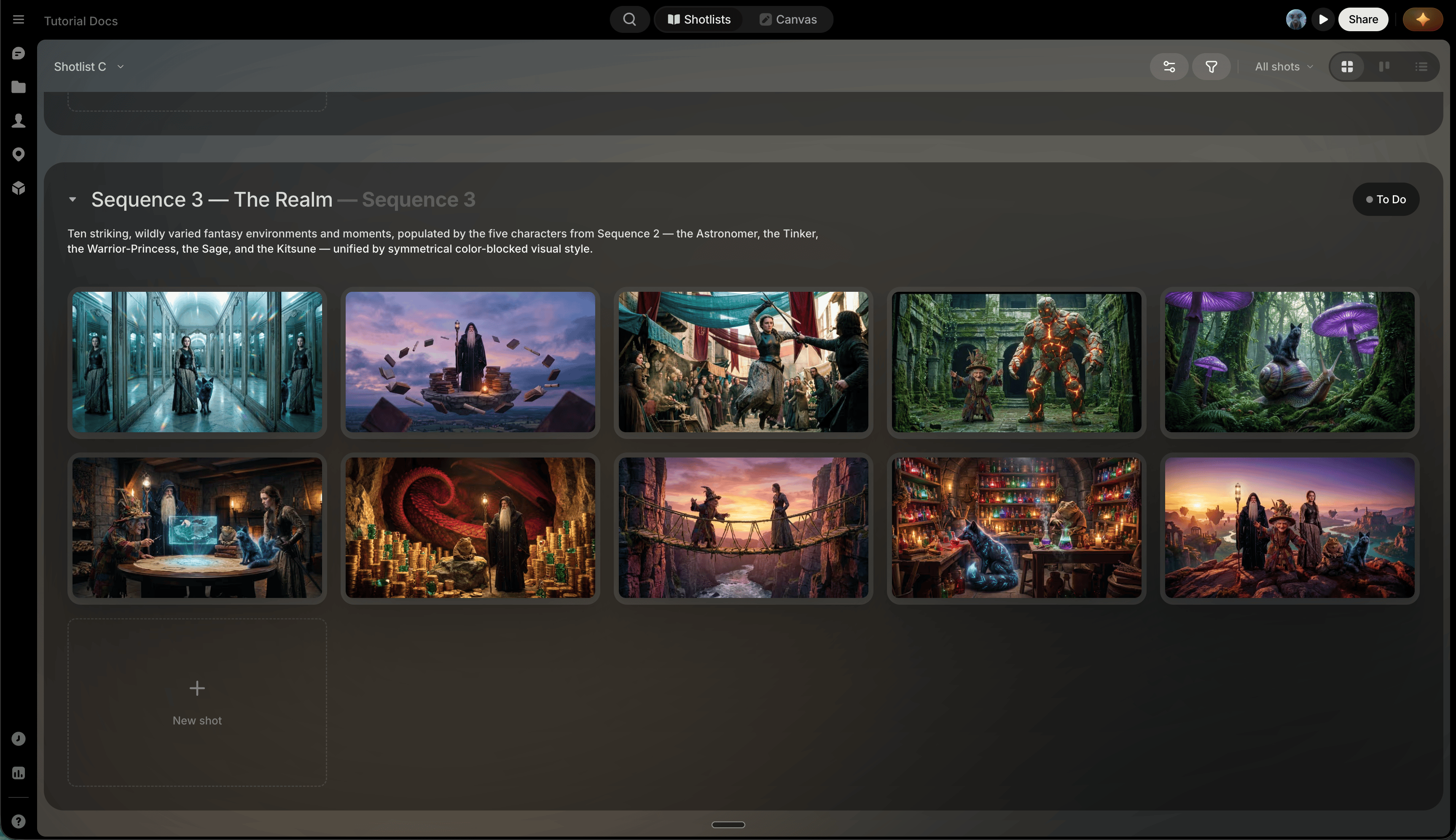Open the rope bridge sunset shot
The height and width of the screenshot is (840, 1456).
tap(743, 528)
